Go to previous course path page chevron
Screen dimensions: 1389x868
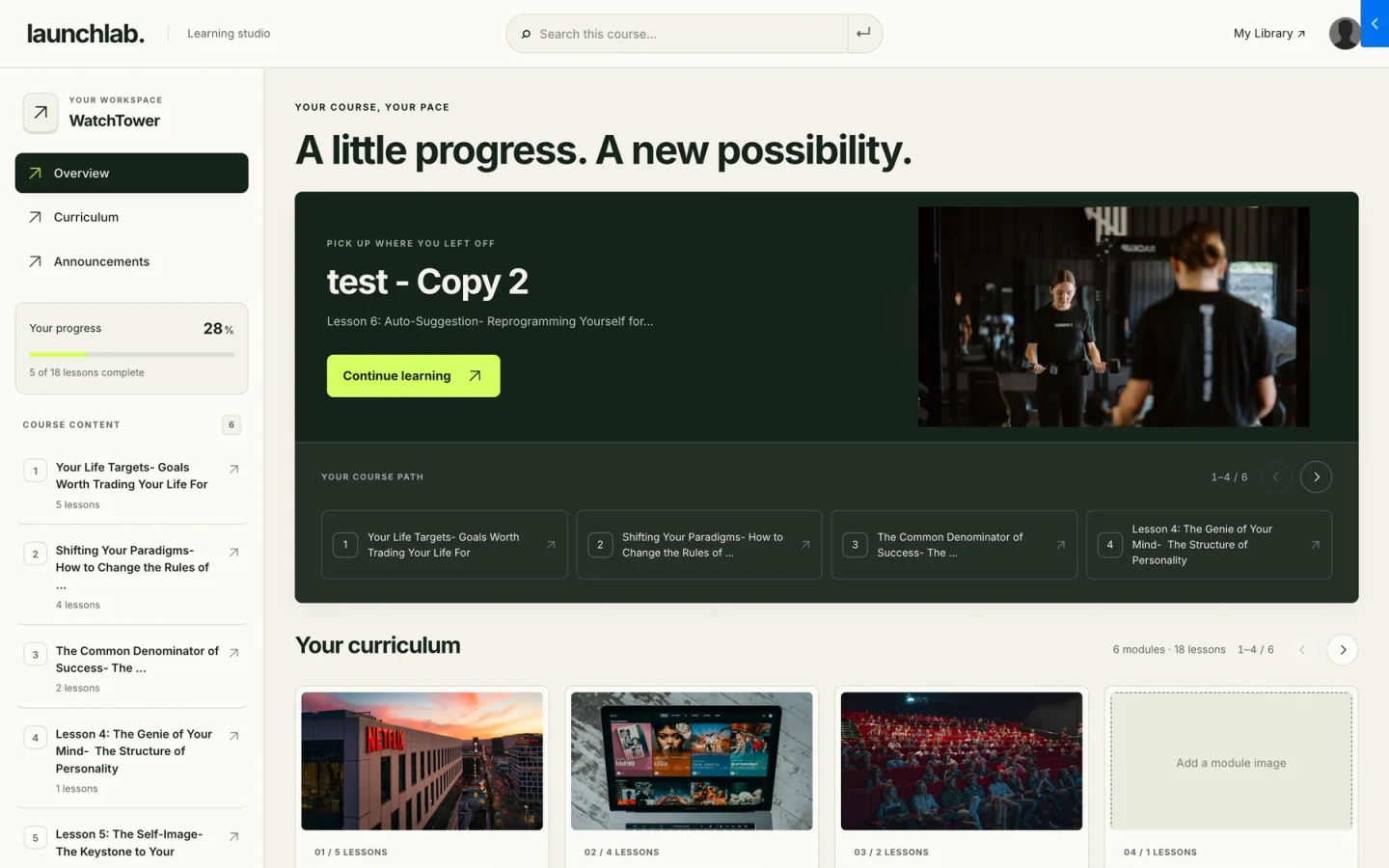click(1275, 476)
